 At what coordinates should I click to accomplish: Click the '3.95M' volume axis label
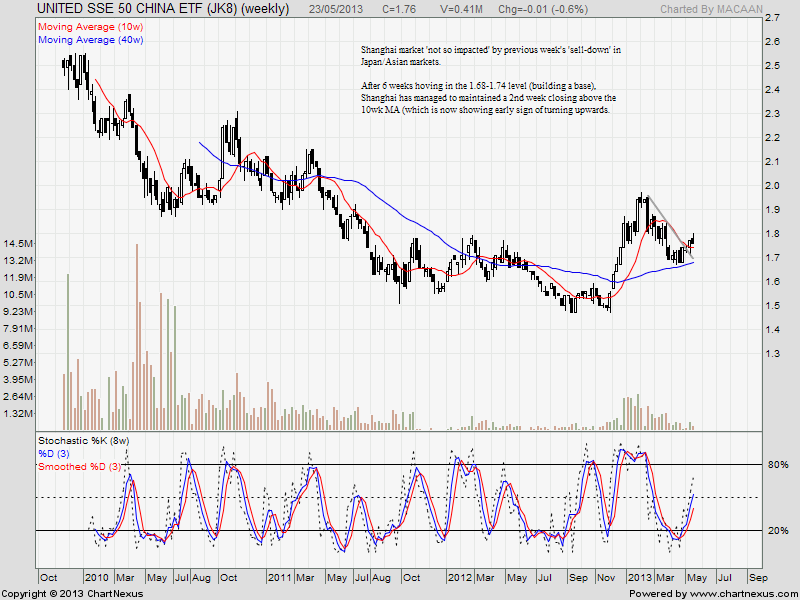pos(20,379)
